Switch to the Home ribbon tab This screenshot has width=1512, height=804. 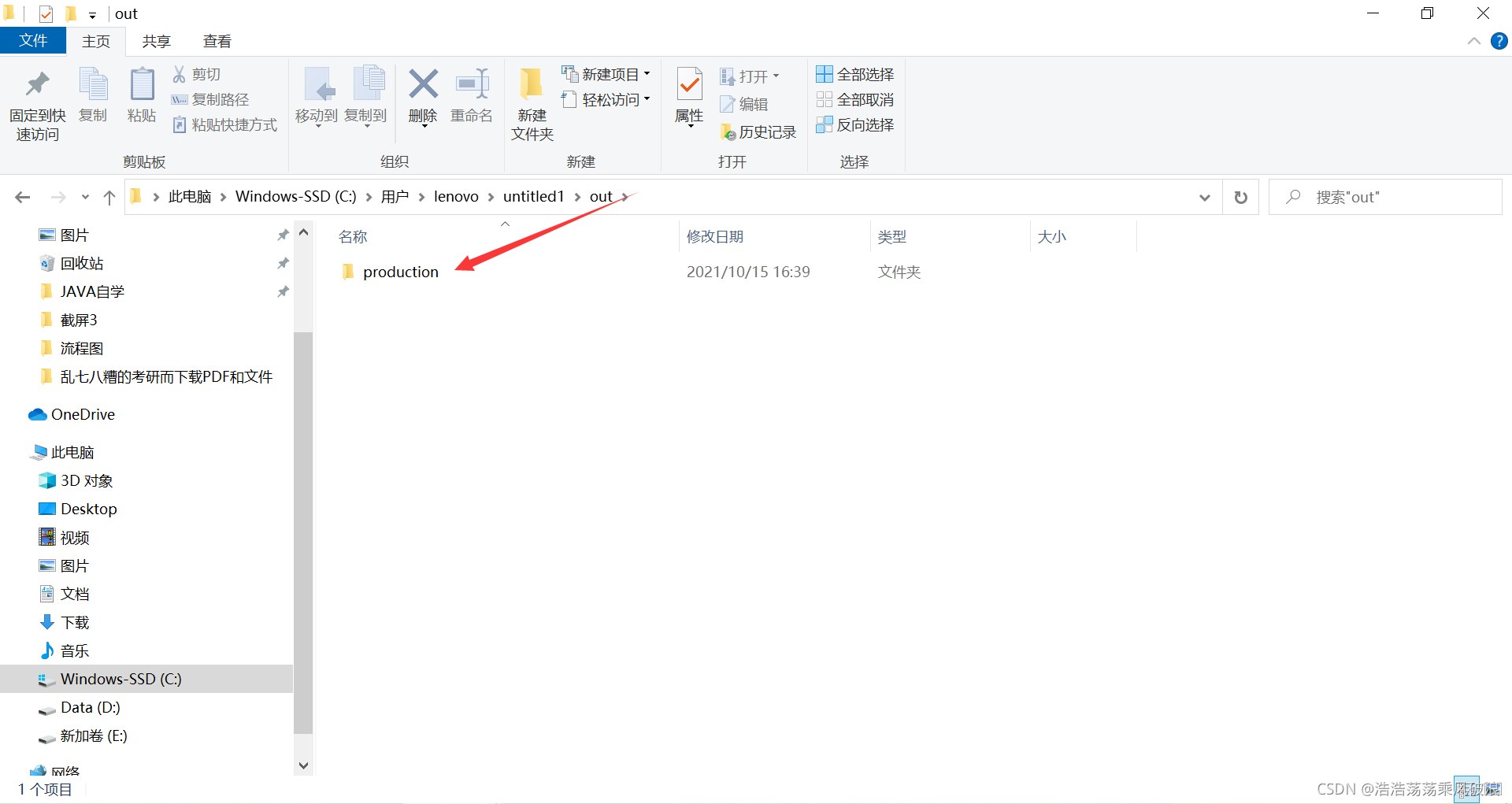(x=96, y=41)
